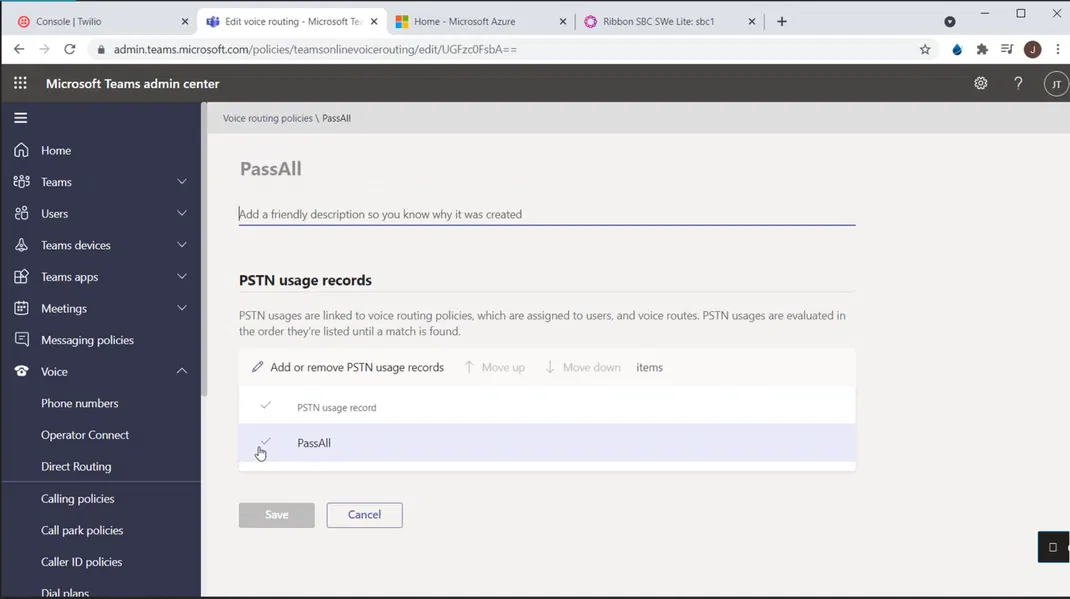
Task: Select the PassAll row checkmark
Action: (x=265, y=442)
